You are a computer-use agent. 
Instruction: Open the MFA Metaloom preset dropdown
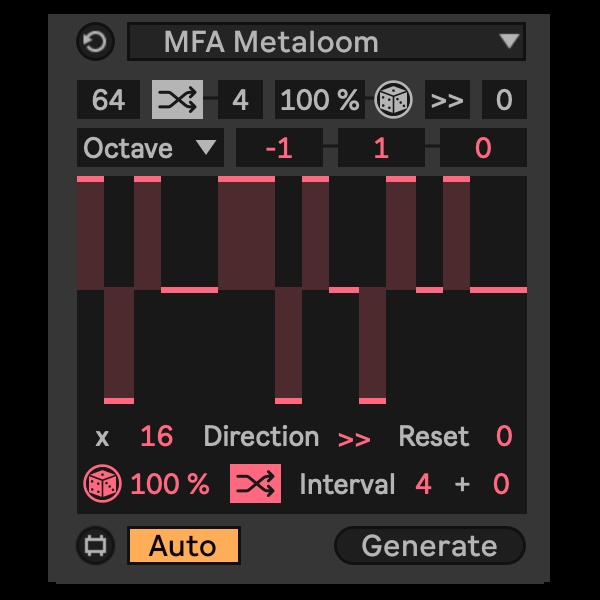pos(326,41)
